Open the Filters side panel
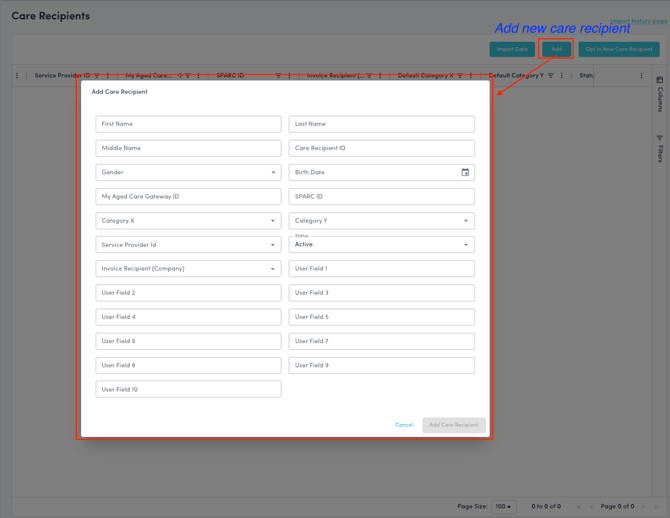Image resolution: width=670 pixels, height=518 pixels. (660, 148)
